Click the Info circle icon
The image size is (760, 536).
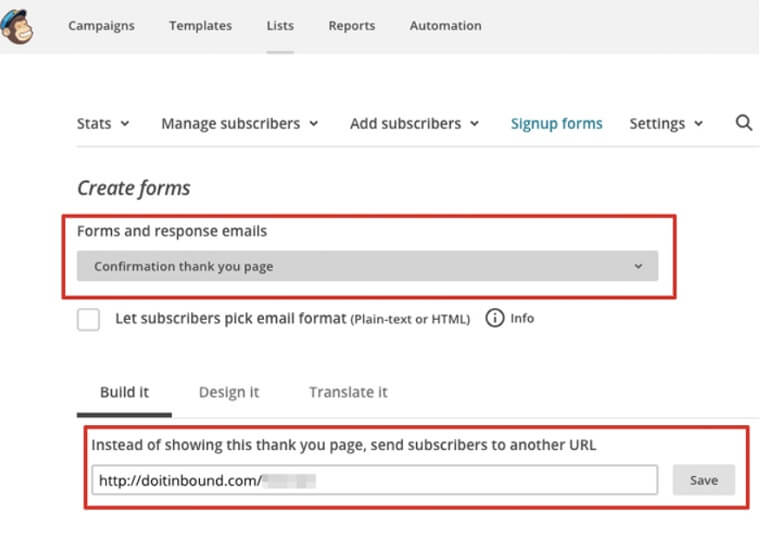pyautogui.click(x=494, y=319)
